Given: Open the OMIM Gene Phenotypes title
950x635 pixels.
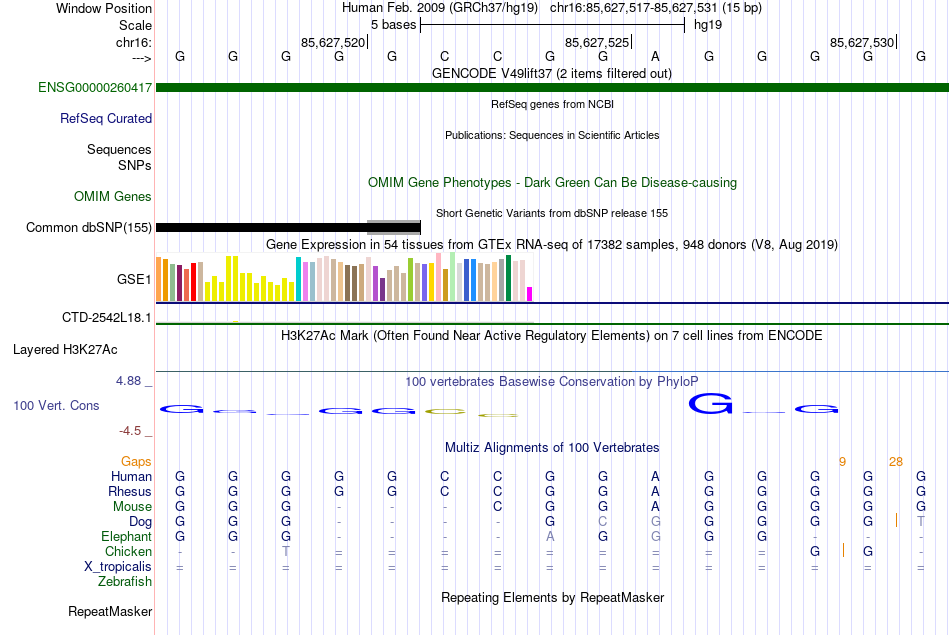Looking at the screenshot, I should tap(552, 182).
